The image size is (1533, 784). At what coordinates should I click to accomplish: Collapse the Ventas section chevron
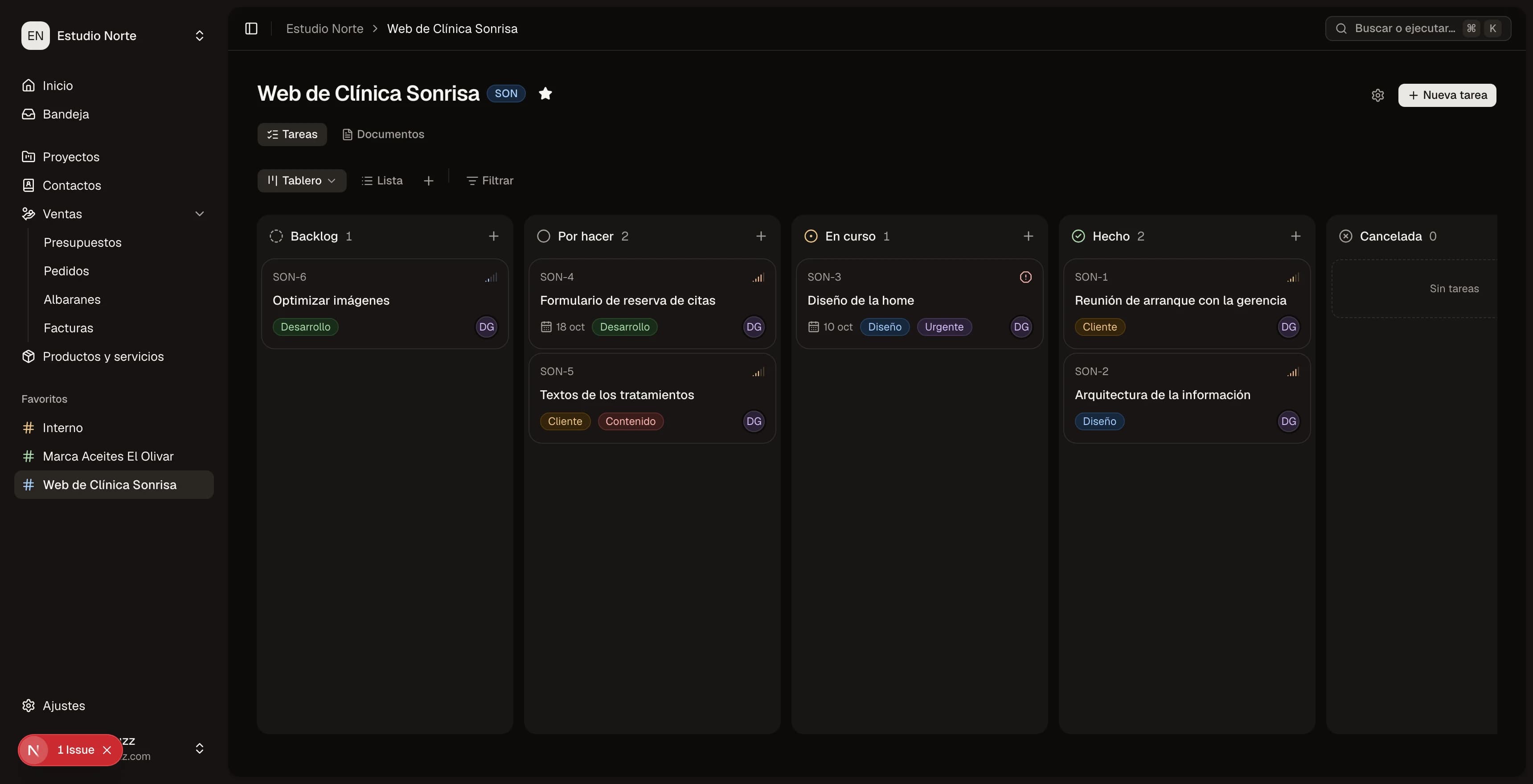199,214
